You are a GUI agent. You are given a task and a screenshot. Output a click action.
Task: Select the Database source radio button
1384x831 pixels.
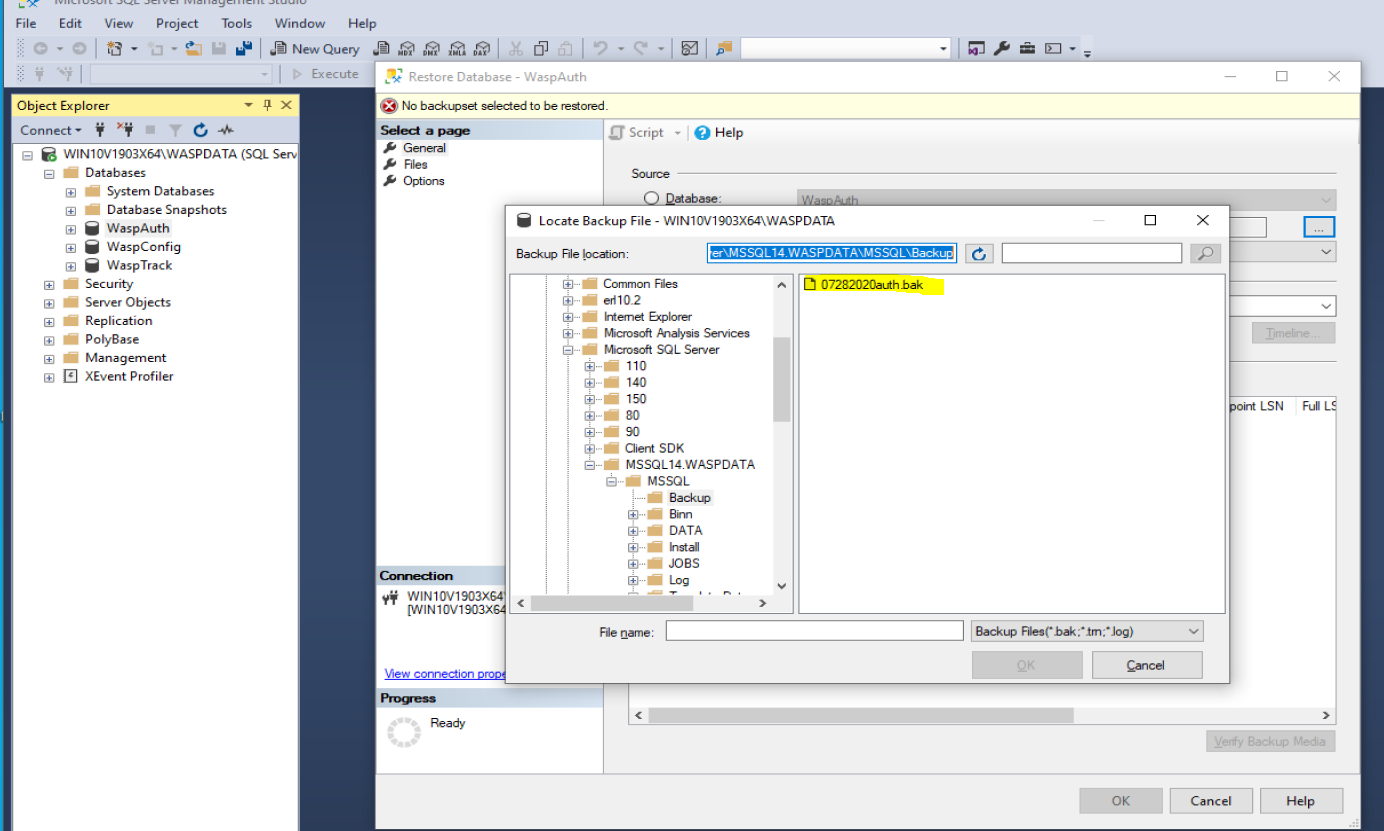tap(652, 199)
